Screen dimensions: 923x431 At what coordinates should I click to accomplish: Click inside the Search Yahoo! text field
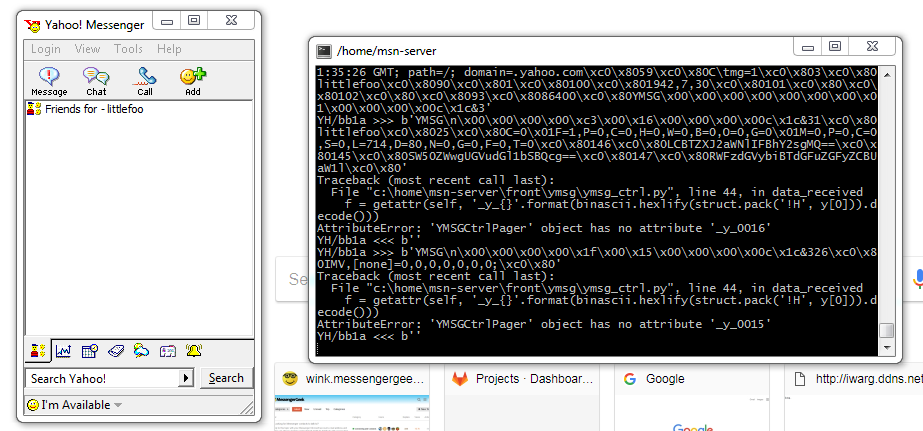pyautogui.click(x=101, y=378)
